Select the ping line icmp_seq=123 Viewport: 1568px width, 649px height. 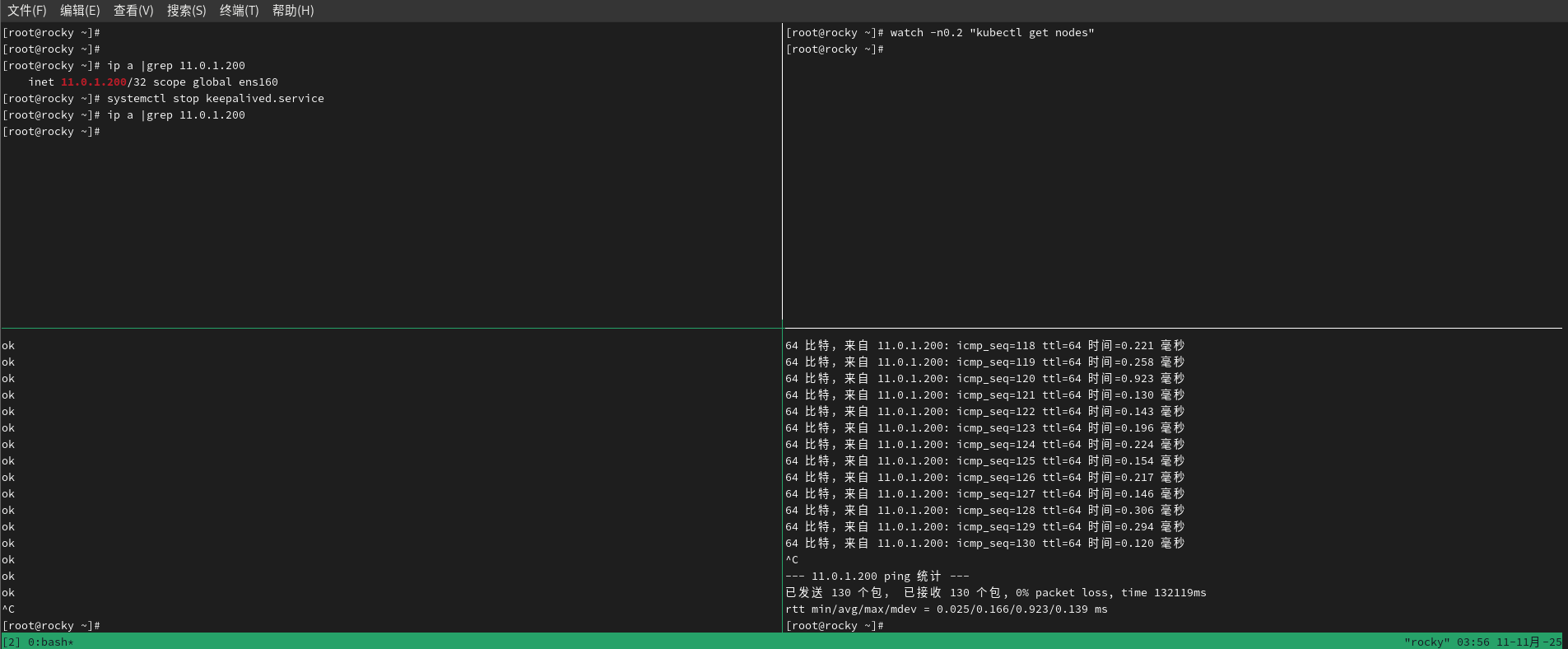click(x=984, y=428)
